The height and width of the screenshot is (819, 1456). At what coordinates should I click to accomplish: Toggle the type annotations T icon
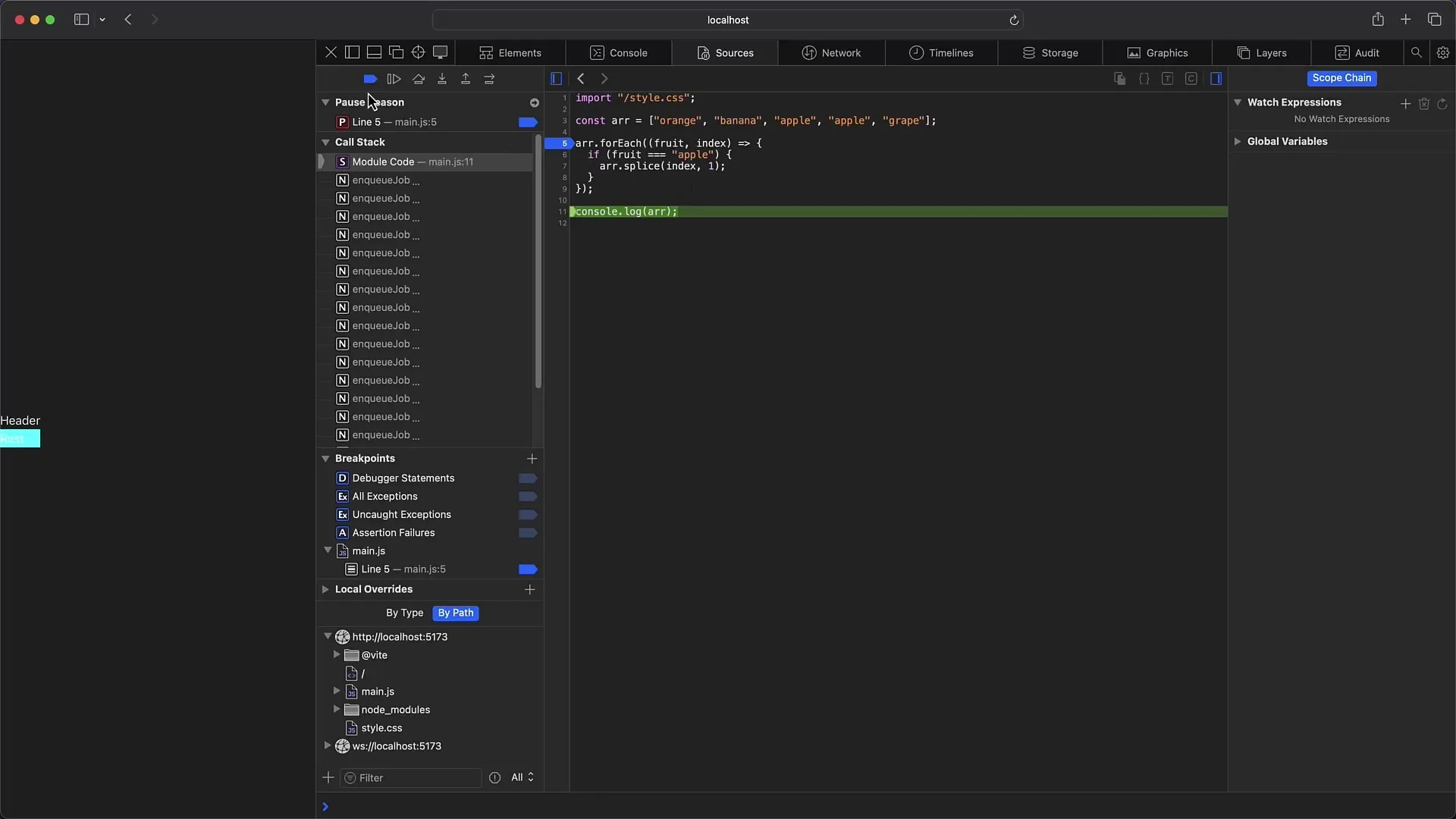click(1167, 78)
